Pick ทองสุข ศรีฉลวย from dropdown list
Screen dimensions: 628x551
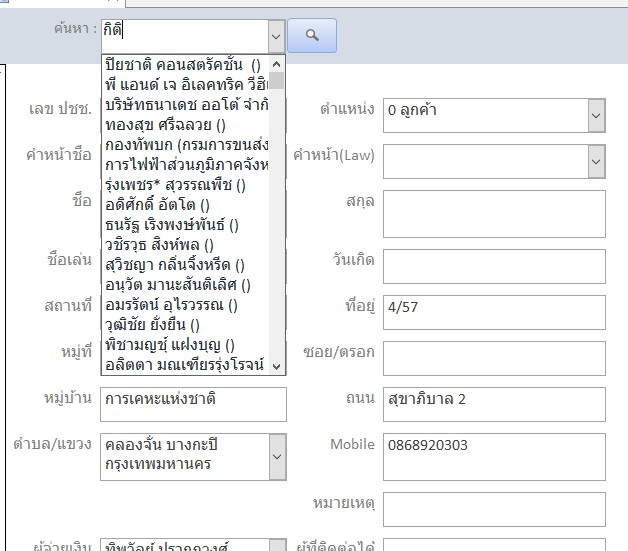tap(186, 125)
